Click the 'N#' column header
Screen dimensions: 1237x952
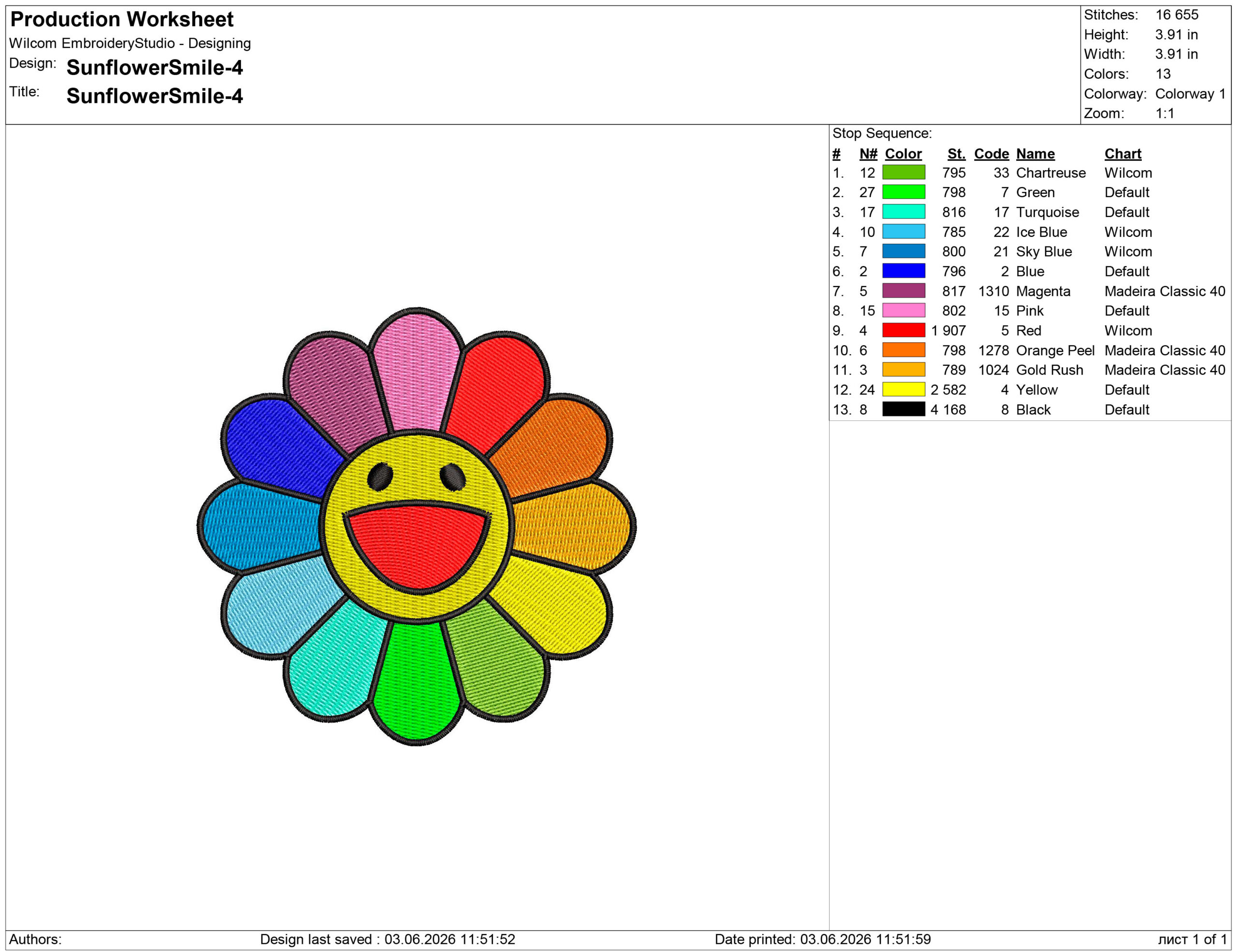pyautogui.click(x=868, y=154)
